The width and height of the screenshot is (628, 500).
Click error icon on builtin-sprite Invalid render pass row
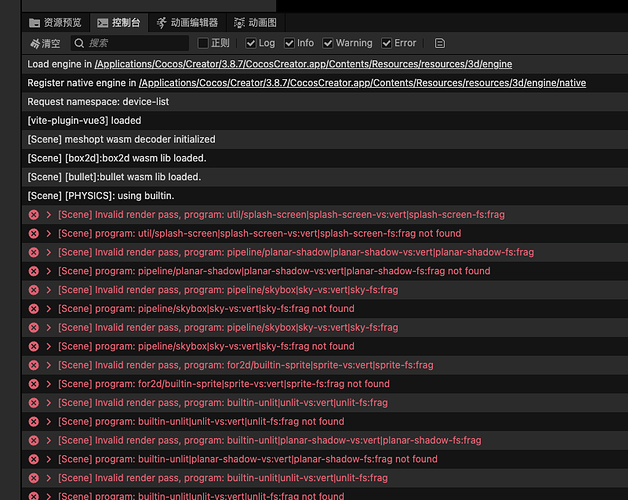coord(34,365)
